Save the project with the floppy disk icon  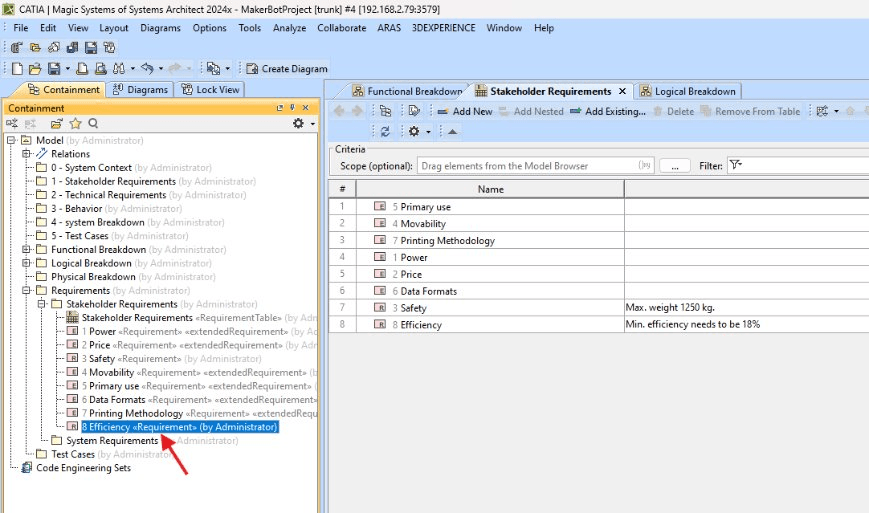pos(54,68)
